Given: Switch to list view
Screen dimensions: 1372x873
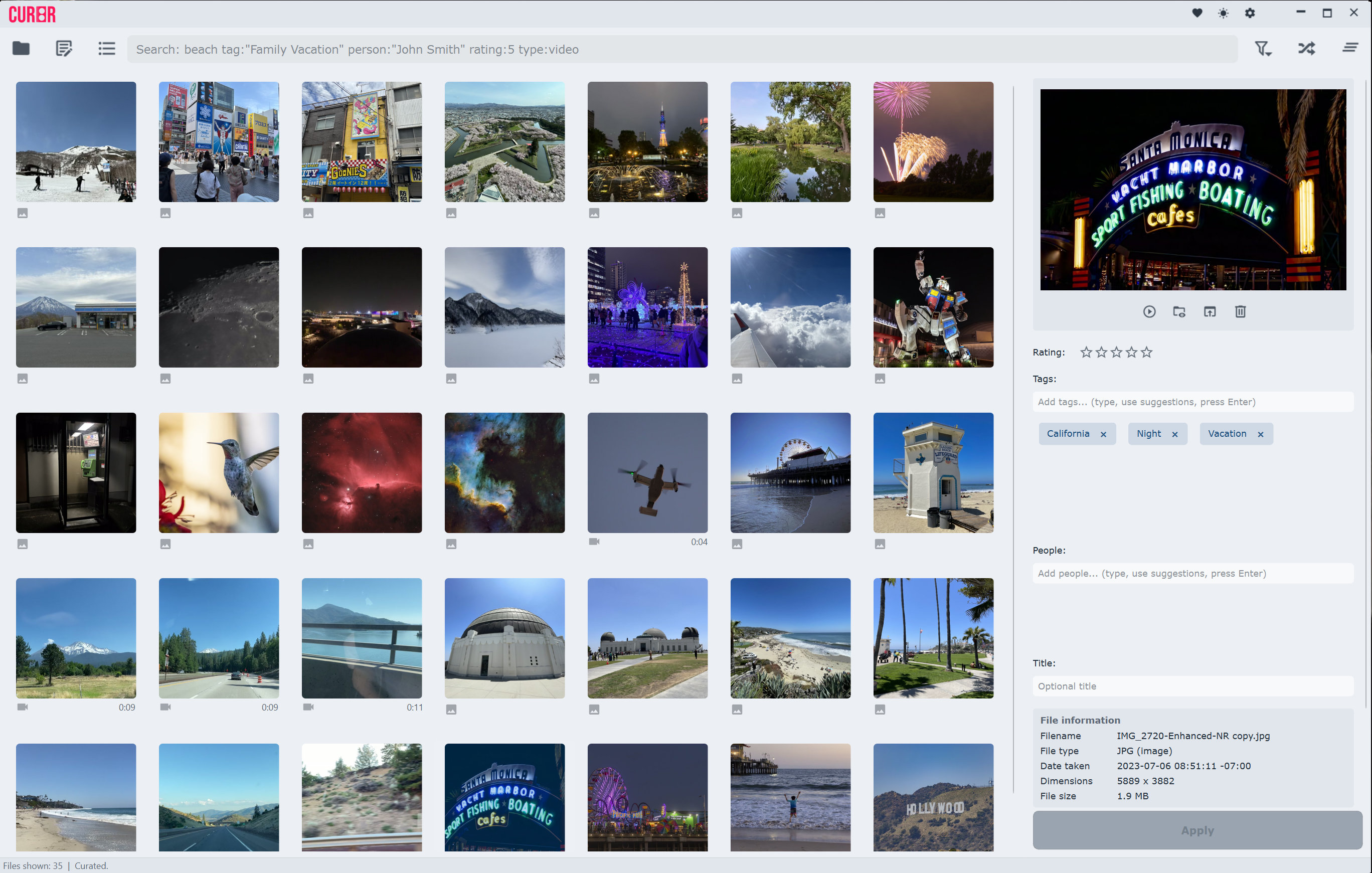Looking at the screenshot, I should pyautogui.click(x=106, y=49).
